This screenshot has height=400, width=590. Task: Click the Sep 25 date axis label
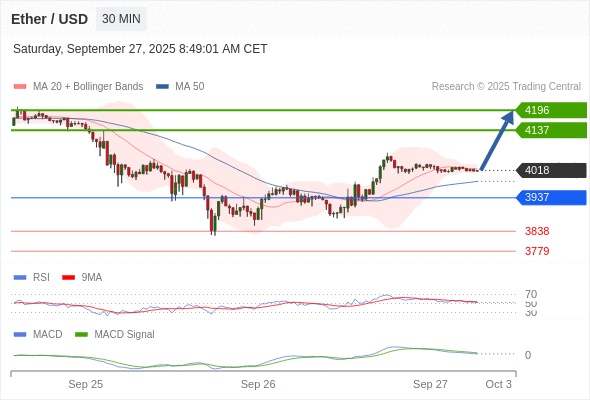tap(85, 384)
